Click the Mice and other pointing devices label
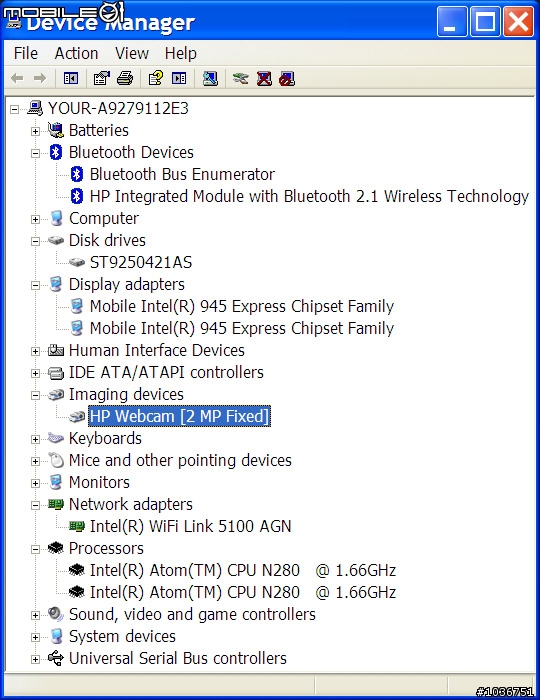540x700 pixels. click(180, 460)
